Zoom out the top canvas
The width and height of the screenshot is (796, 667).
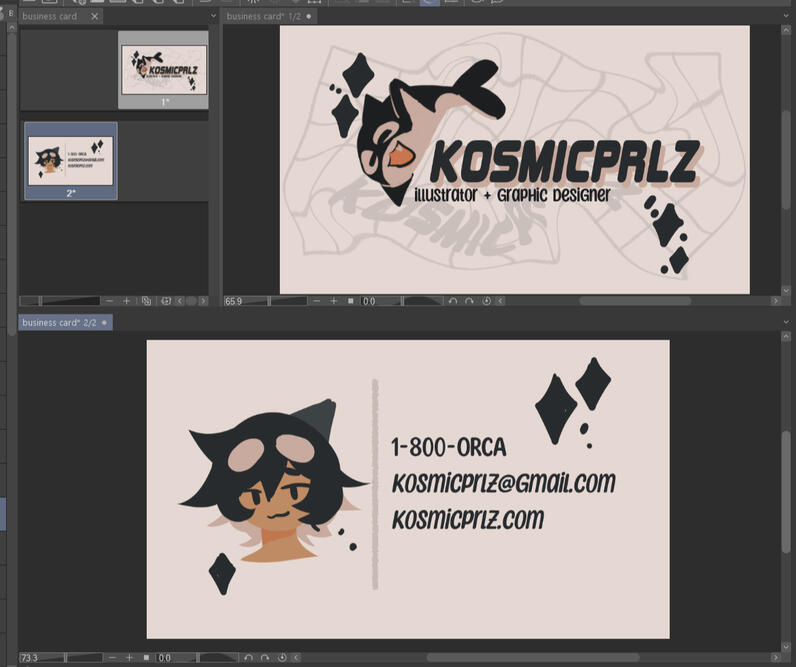pyautogui.click(x=317, y=301)
